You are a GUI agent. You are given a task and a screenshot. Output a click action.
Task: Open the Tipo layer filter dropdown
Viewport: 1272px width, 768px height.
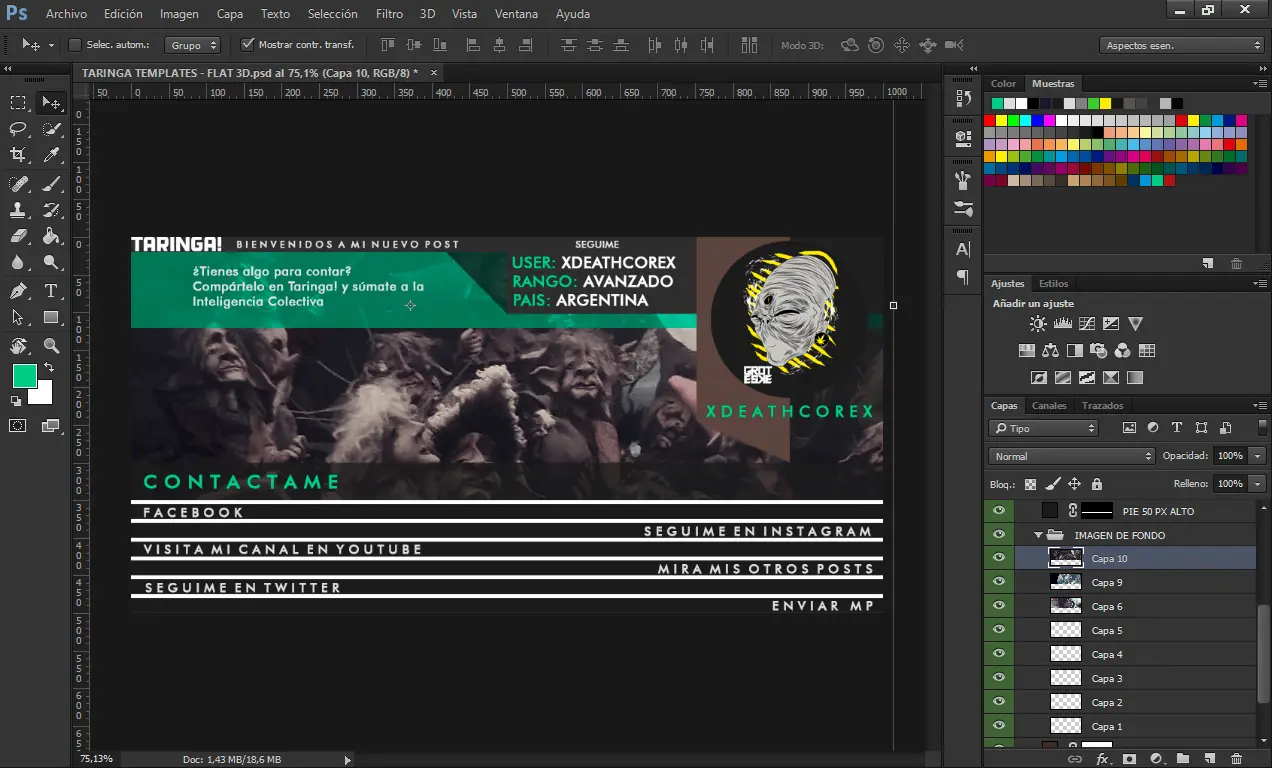[x=1043, y=428]
